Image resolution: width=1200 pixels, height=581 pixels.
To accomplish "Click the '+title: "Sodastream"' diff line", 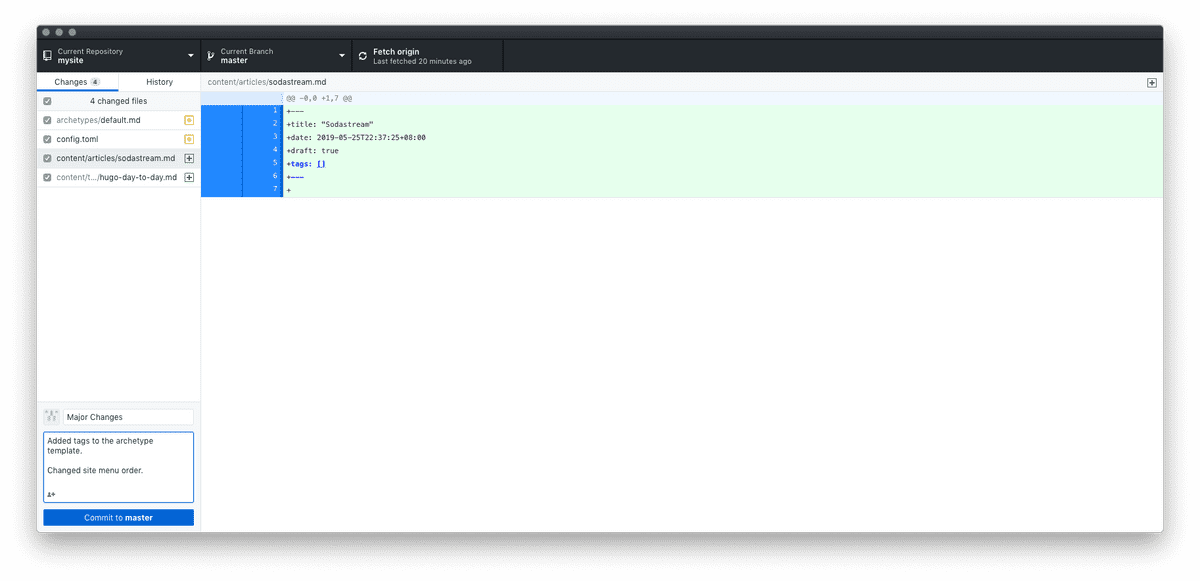I will 330,124.
